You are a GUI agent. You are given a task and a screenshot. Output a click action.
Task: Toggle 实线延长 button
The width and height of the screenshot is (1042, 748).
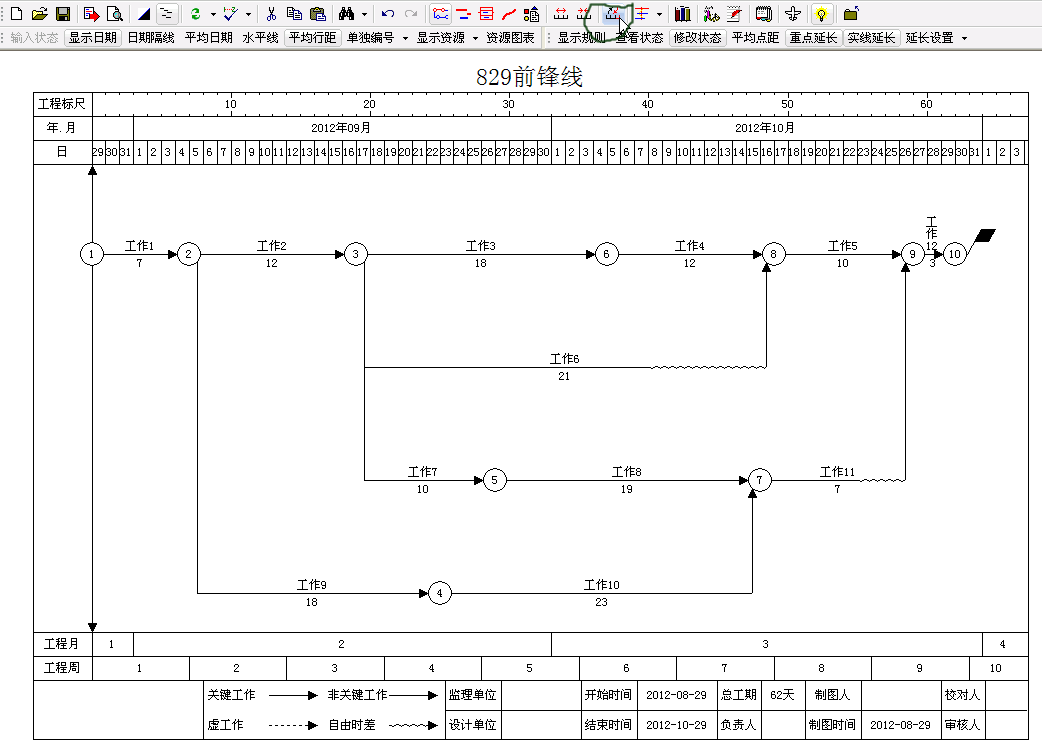(871, 38)
